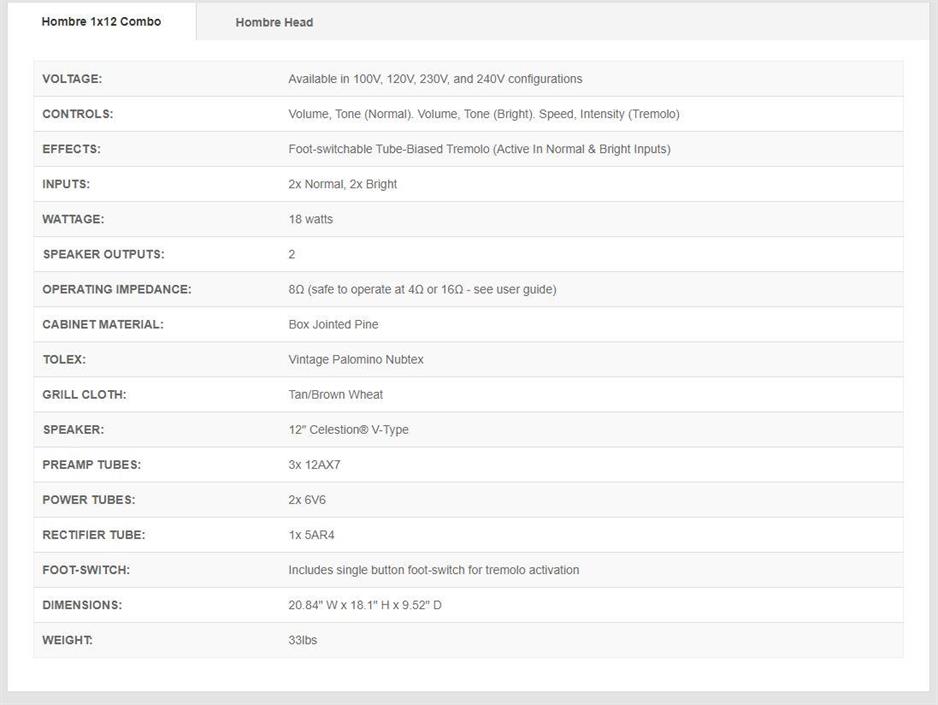This screenshot has height=705, width=938.
Task: Click the DIMENSIONS value text
Action: click(x=365, y=605)
